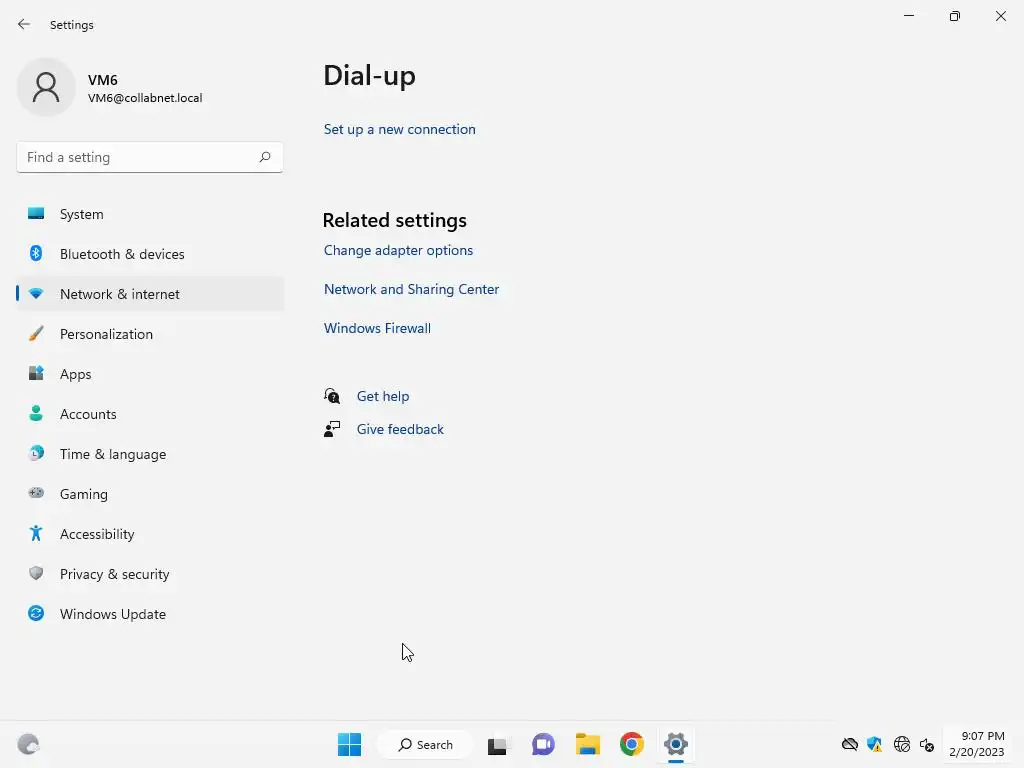
Task: Click the Accessibility figure icon in the sidebar
Action: tap(36, 534)
